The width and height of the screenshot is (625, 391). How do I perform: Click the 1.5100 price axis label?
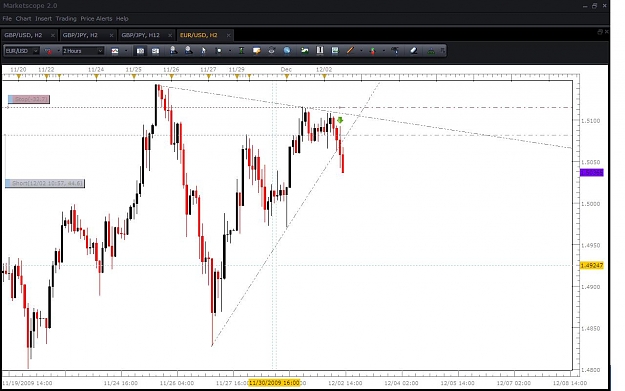(x=590, y=121)
